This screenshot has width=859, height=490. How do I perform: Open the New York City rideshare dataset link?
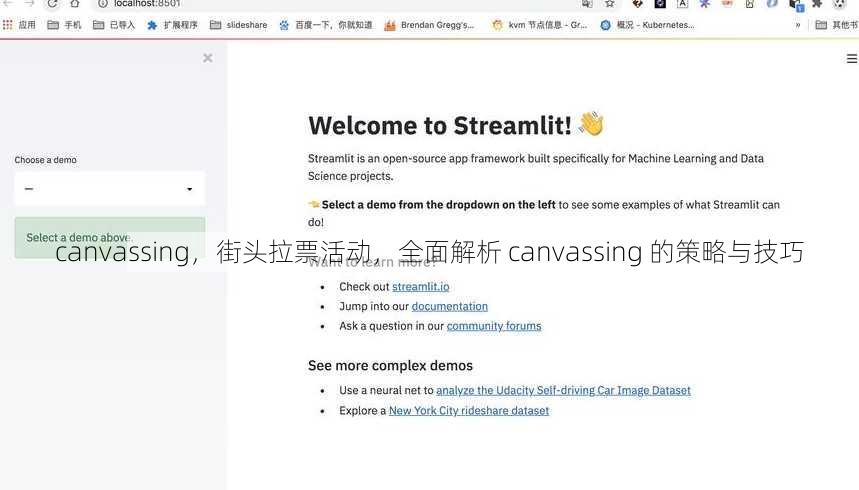coord(468,411)
